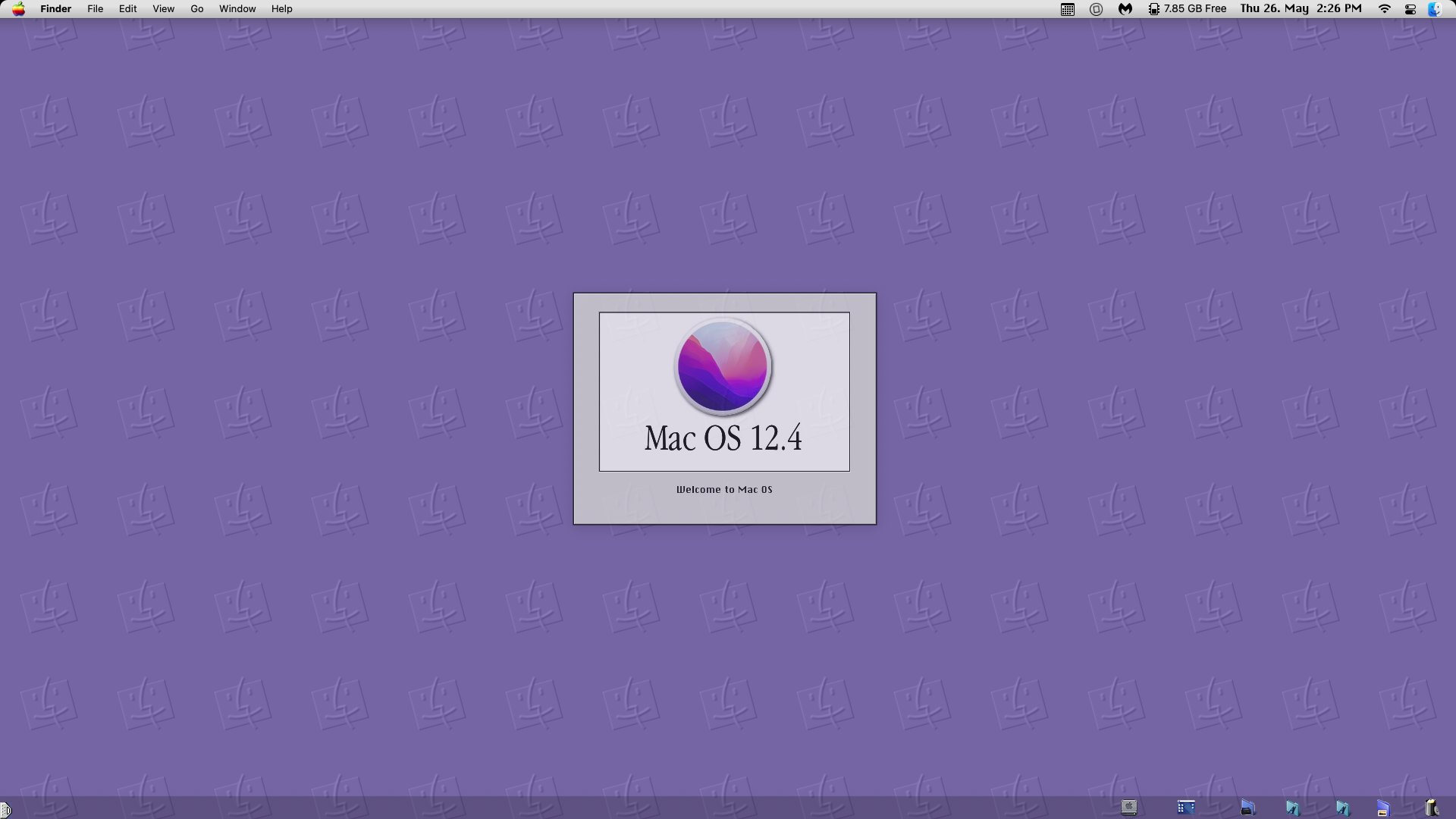Viewport: 1456px width, 819px height.
Task: Click the 7.85 GB Free memory readout
Action: pyautogui.click(x=1194, y=9)
